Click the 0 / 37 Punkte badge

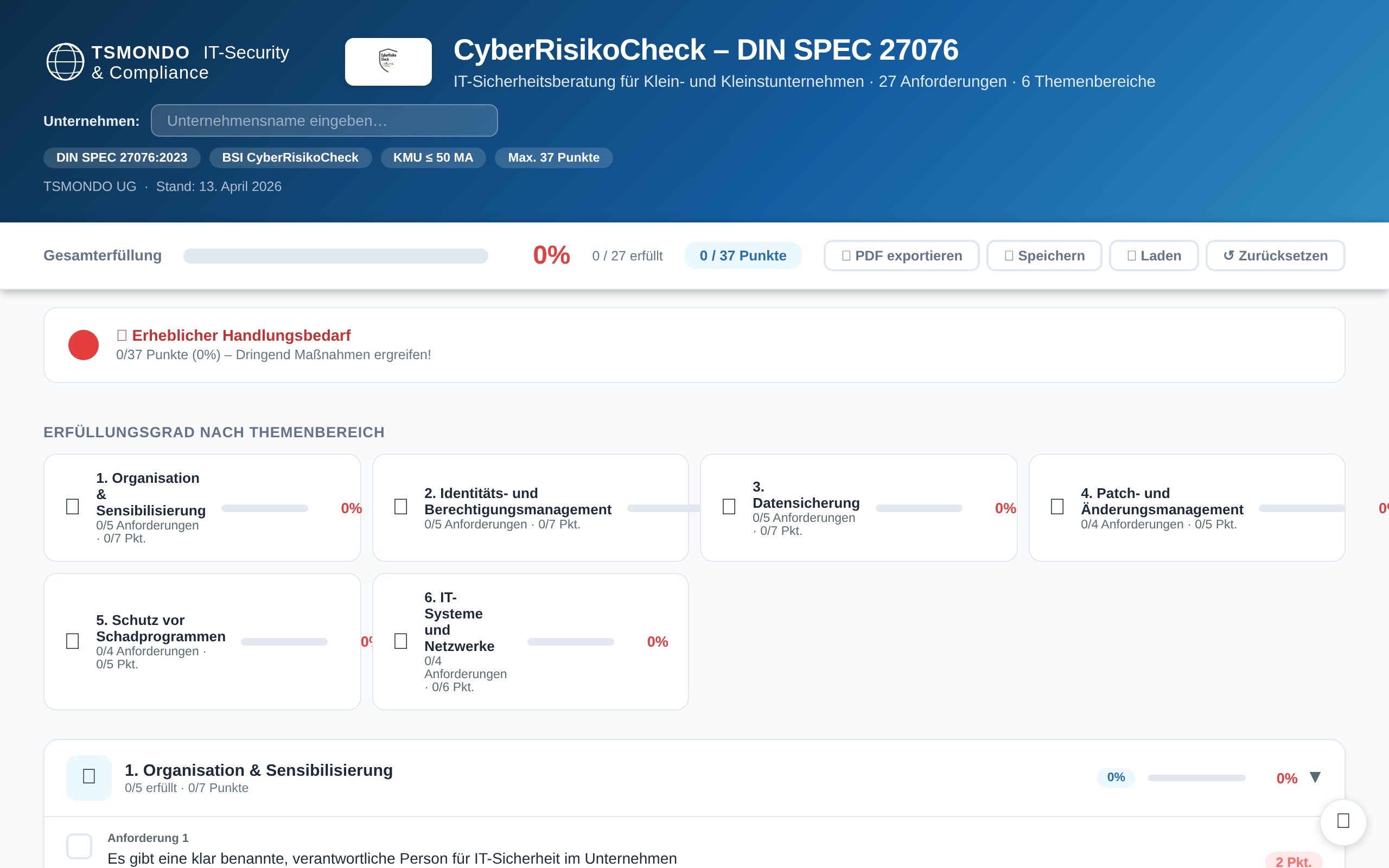point(743,256)
